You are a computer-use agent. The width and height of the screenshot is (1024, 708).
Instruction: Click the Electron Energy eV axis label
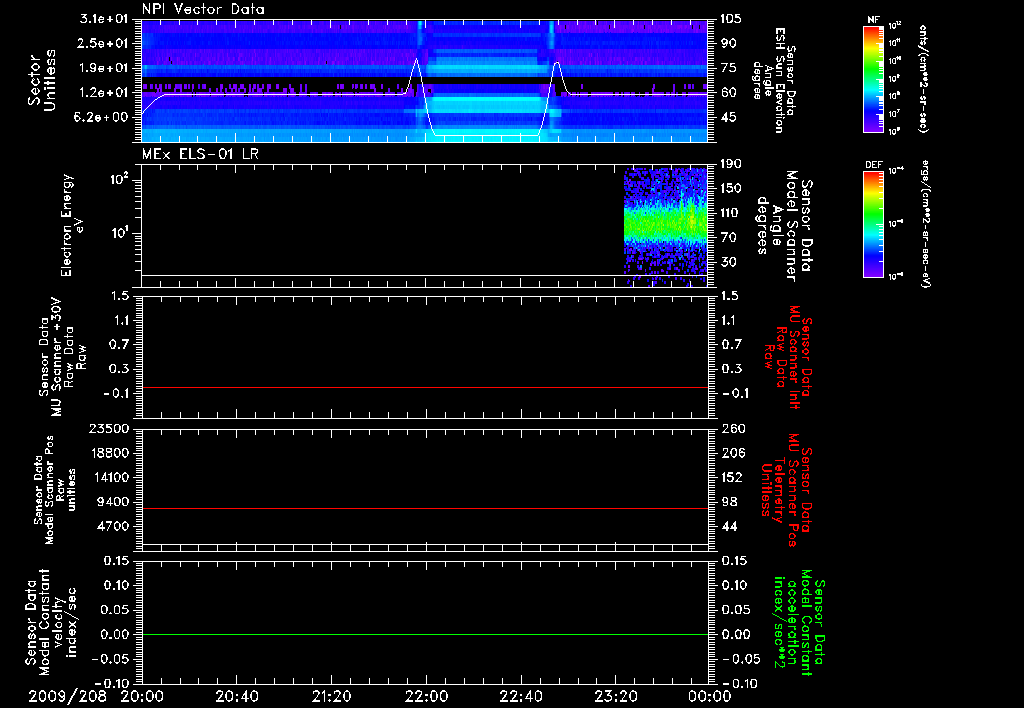[x=69, y=226]
